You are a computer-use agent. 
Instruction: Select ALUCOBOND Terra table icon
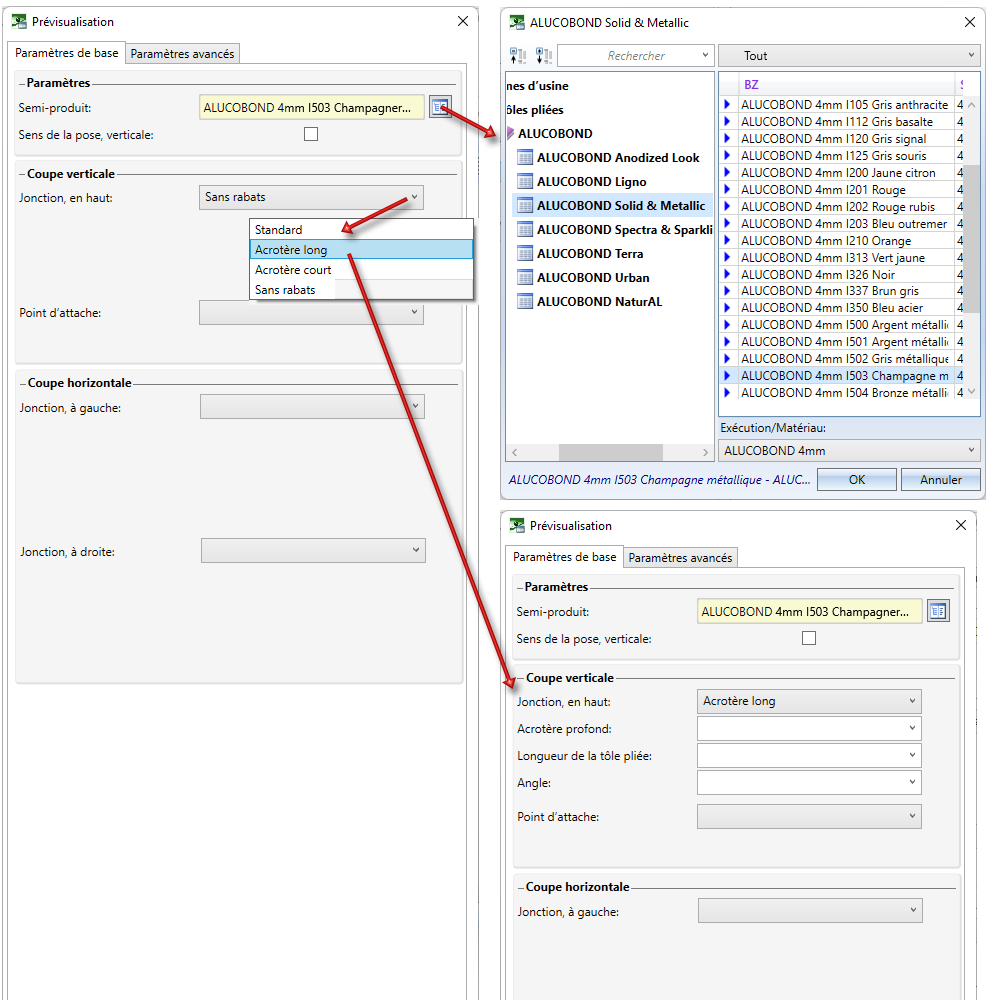[x=525, y=254]
